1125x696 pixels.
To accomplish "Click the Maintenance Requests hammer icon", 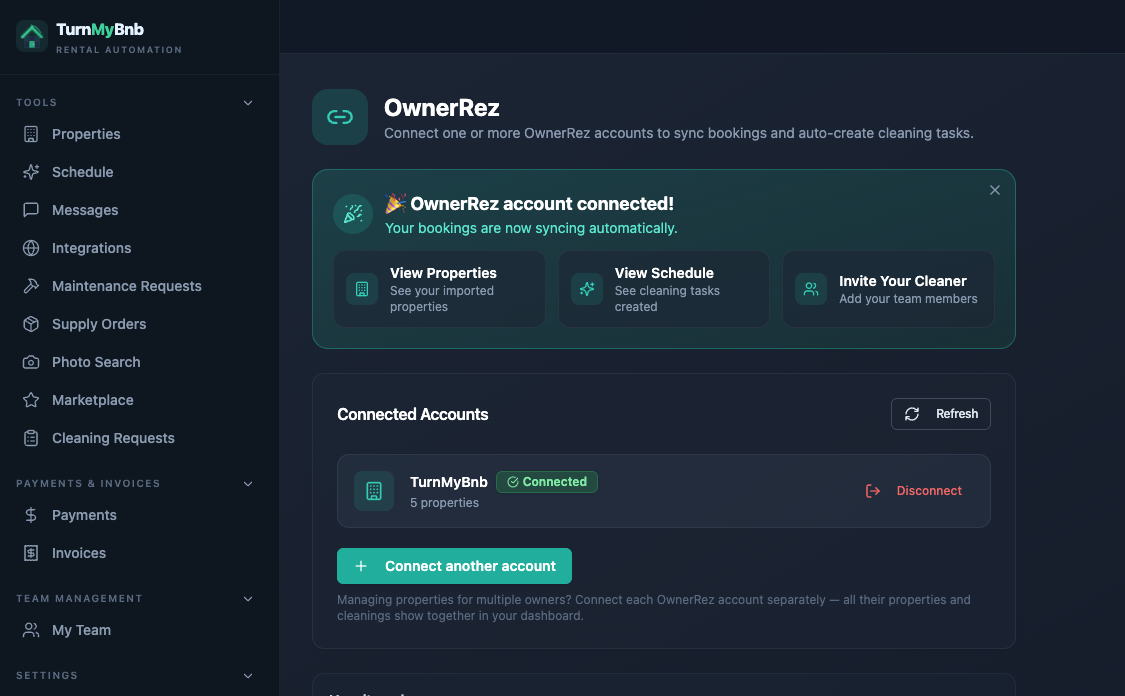I will click(31, 286).
